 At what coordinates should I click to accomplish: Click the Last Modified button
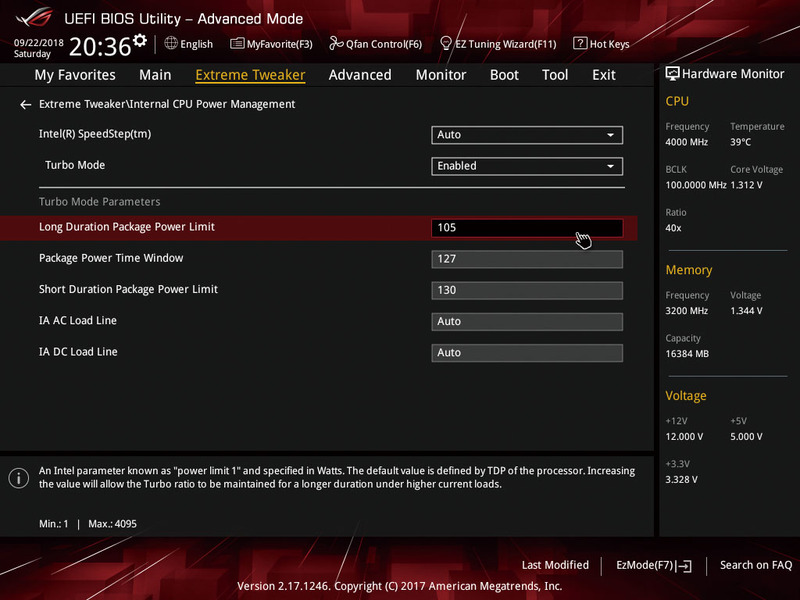(x=555, y=565)
